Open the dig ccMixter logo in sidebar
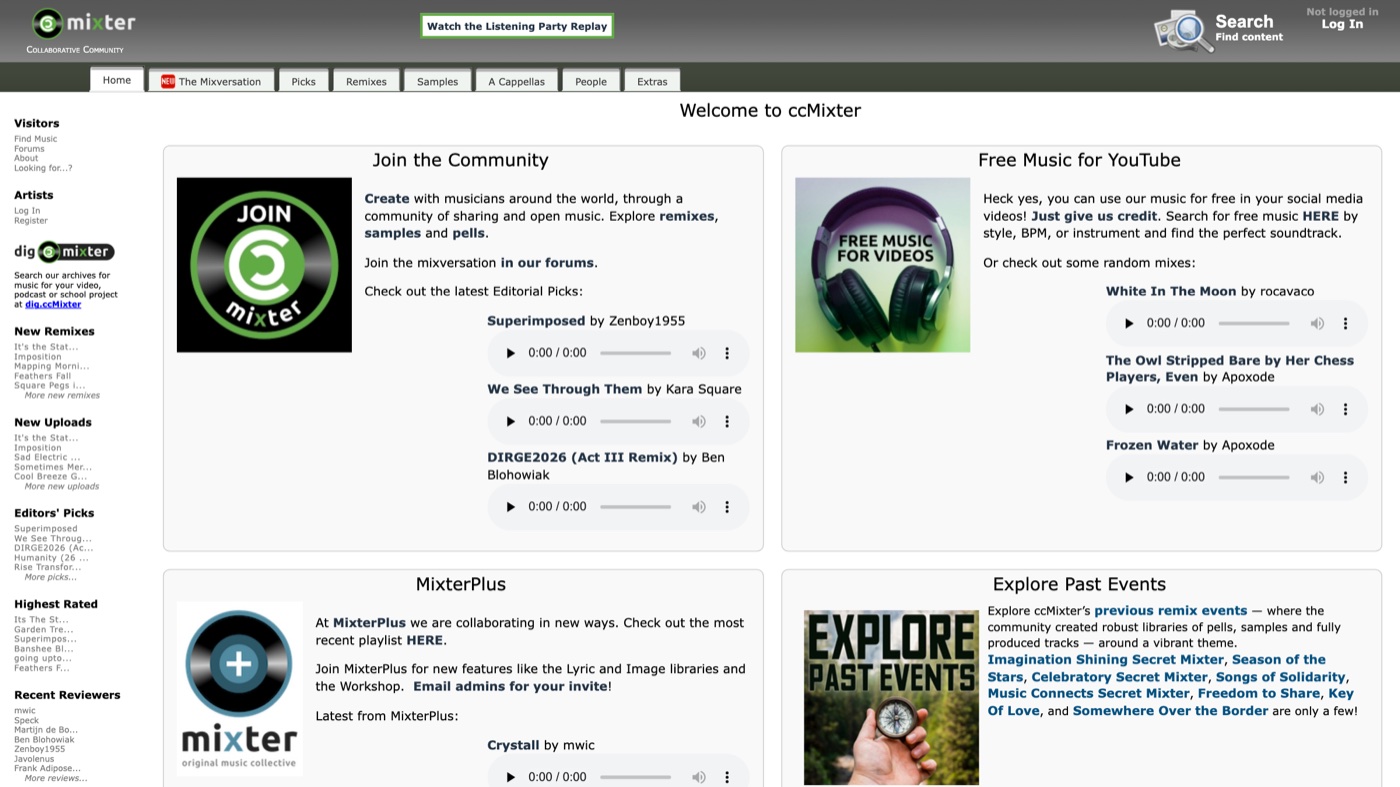This screenshot has width=1400, height=787. pyautogui.click(x=64, y=252)
